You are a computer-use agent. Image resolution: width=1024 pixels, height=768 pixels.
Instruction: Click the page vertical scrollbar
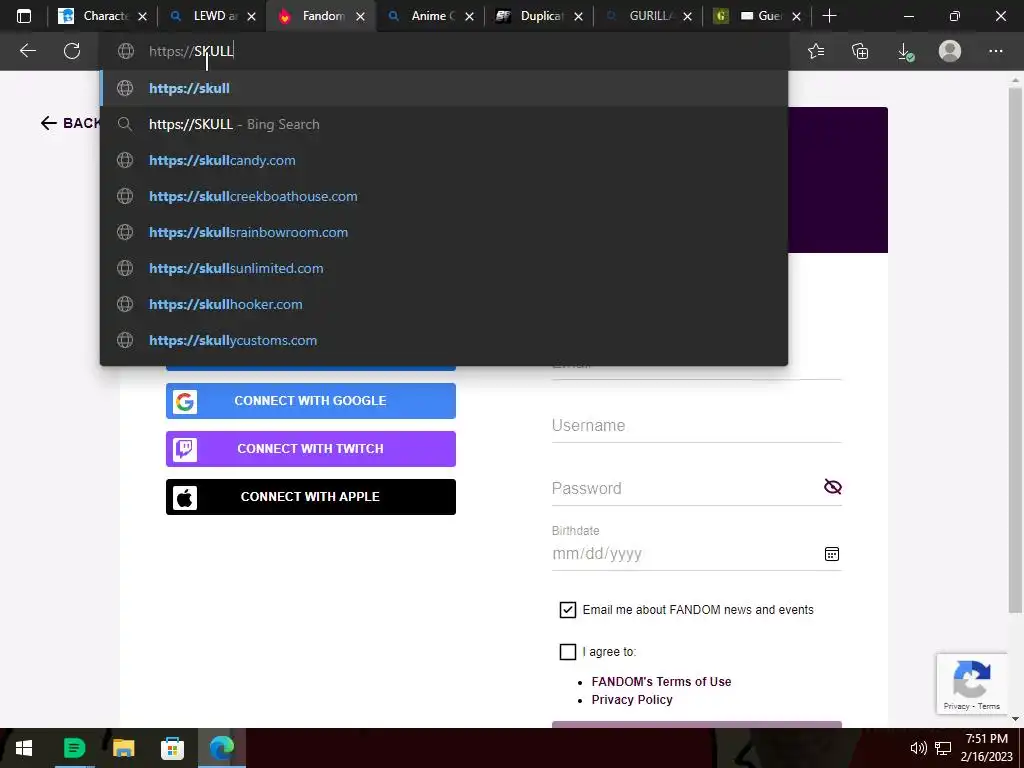click(x=1016, y=351)
